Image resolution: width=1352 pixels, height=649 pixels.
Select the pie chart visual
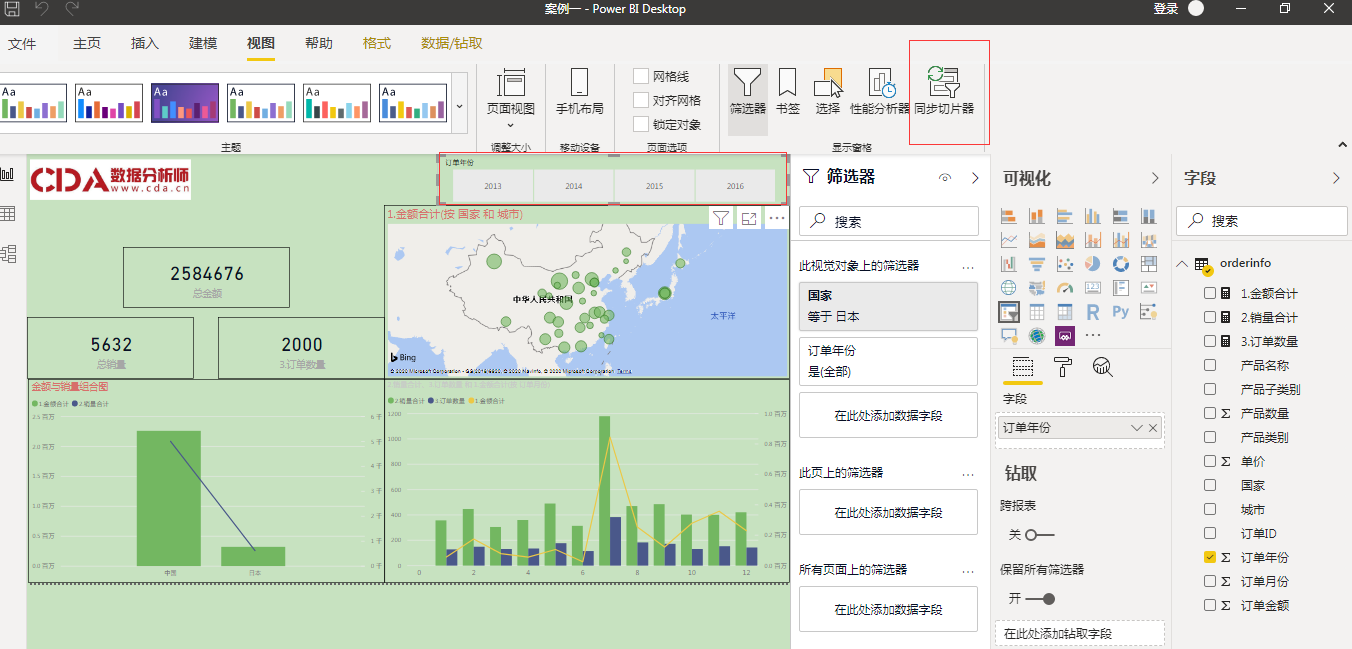(x=1093, y=264)
